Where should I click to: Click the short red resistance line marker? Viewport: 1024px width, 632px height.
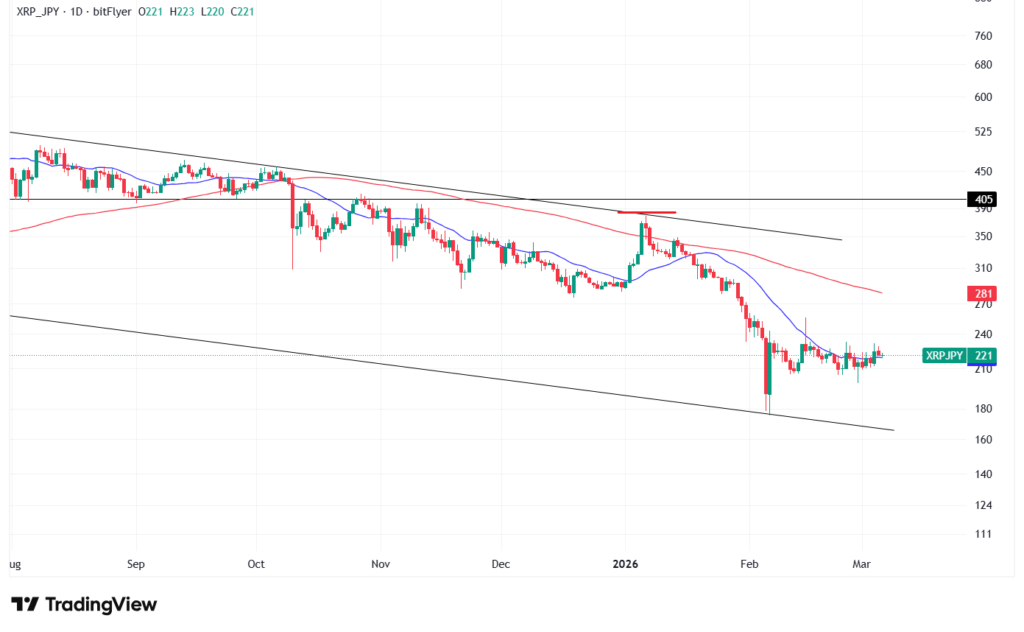click(x=647, y=212)
